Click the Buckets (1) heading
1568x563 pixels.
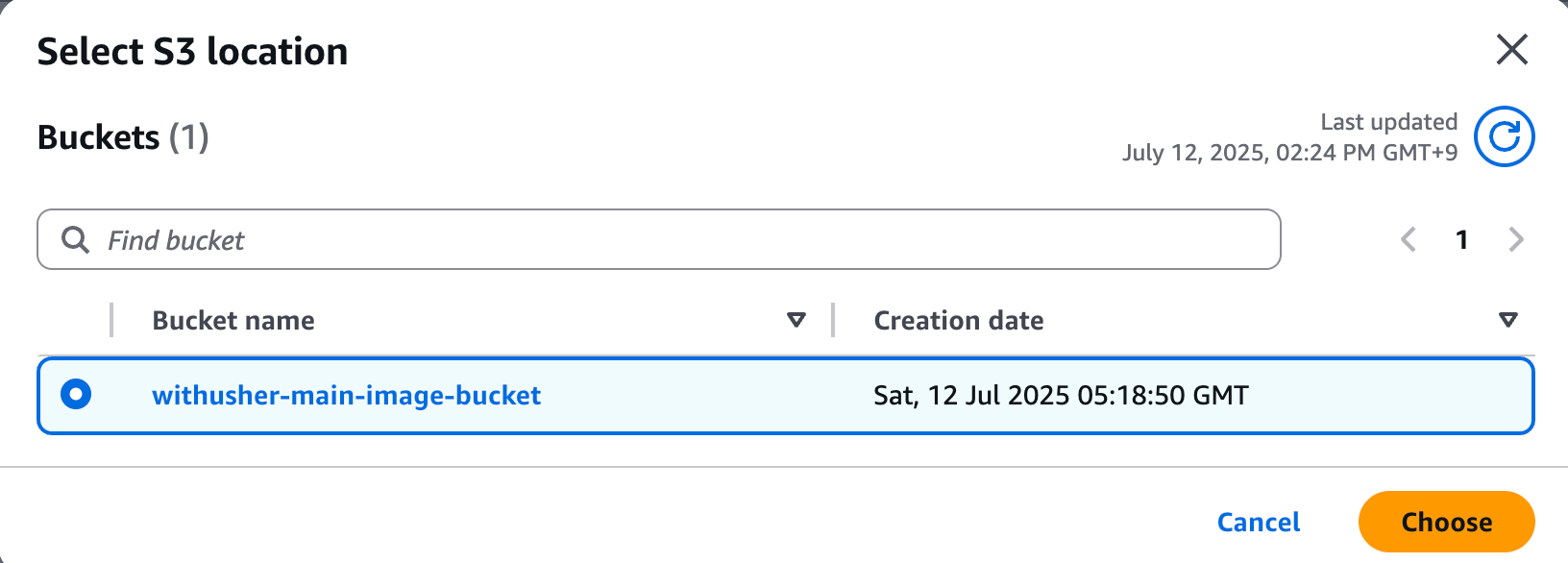point(123,137)
